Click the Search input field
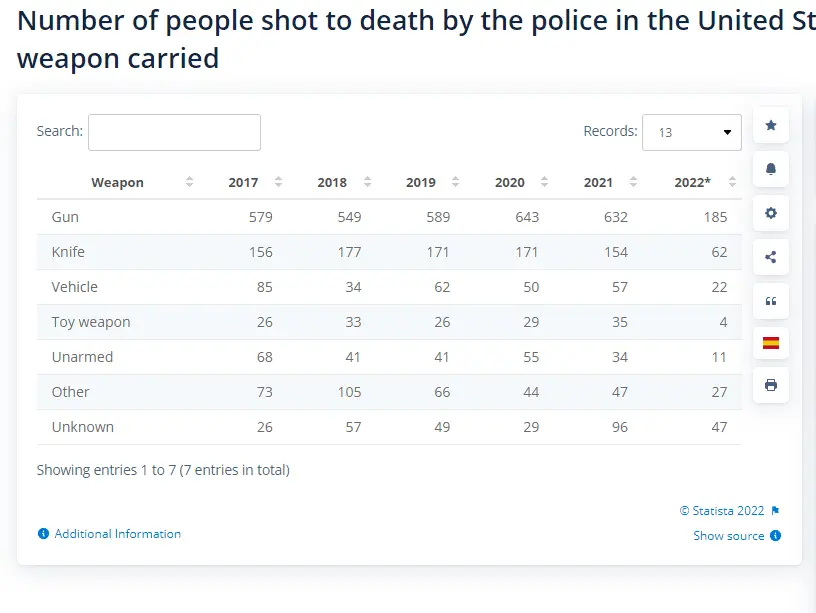 coord(174,132)
